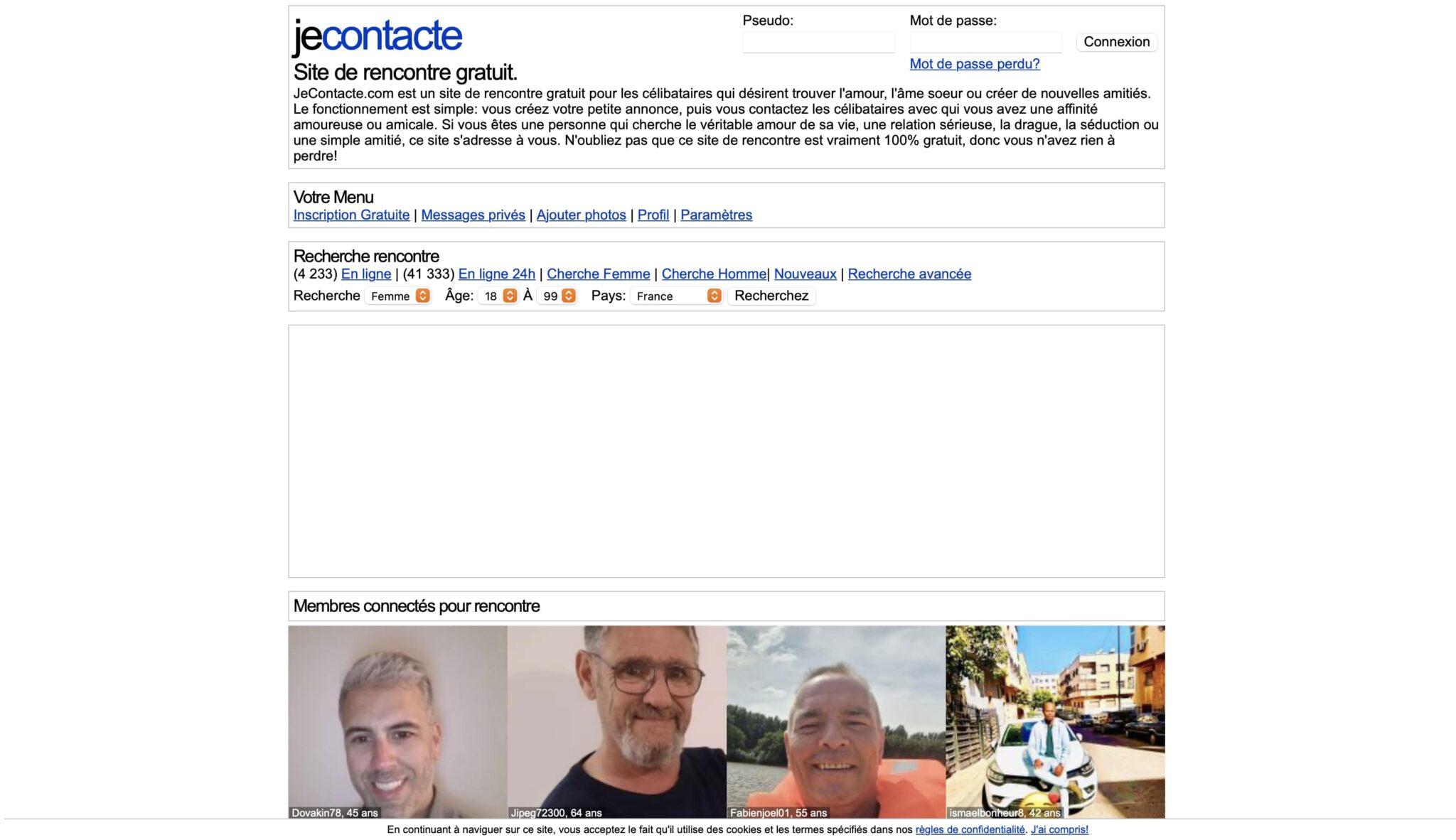The width and height of the screenshot is (1456, 840).
Task: Click the Recherchez search button
Action: [x=771, y=296]
